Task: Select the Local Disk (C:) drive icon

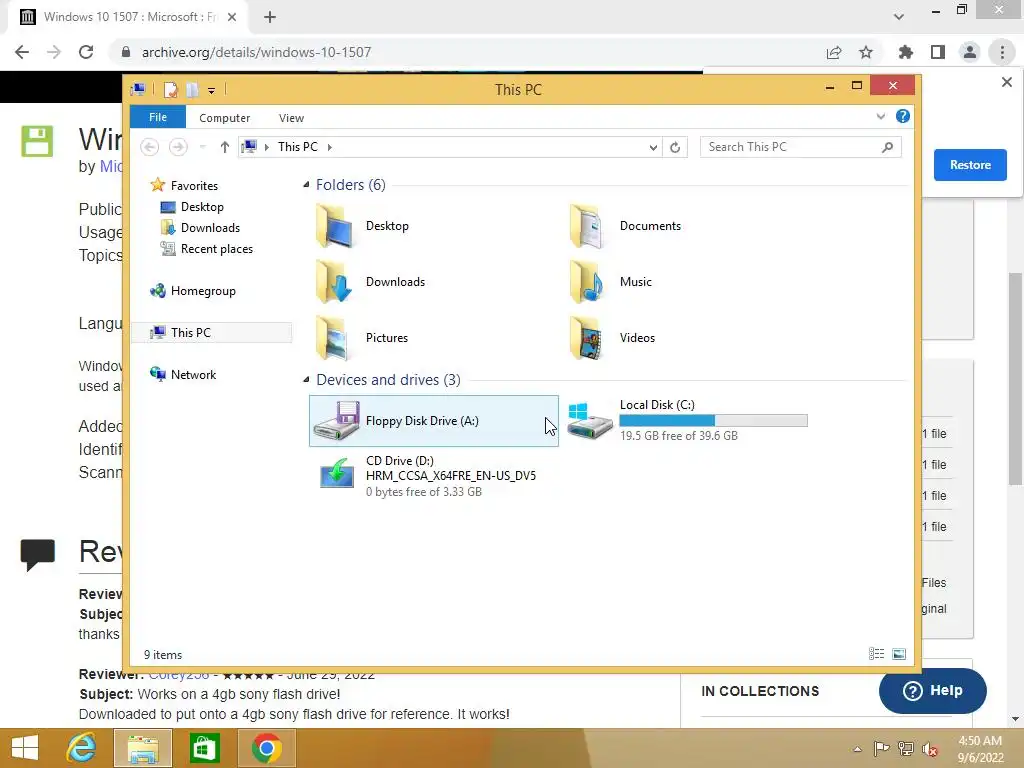Action: point(589,421)
